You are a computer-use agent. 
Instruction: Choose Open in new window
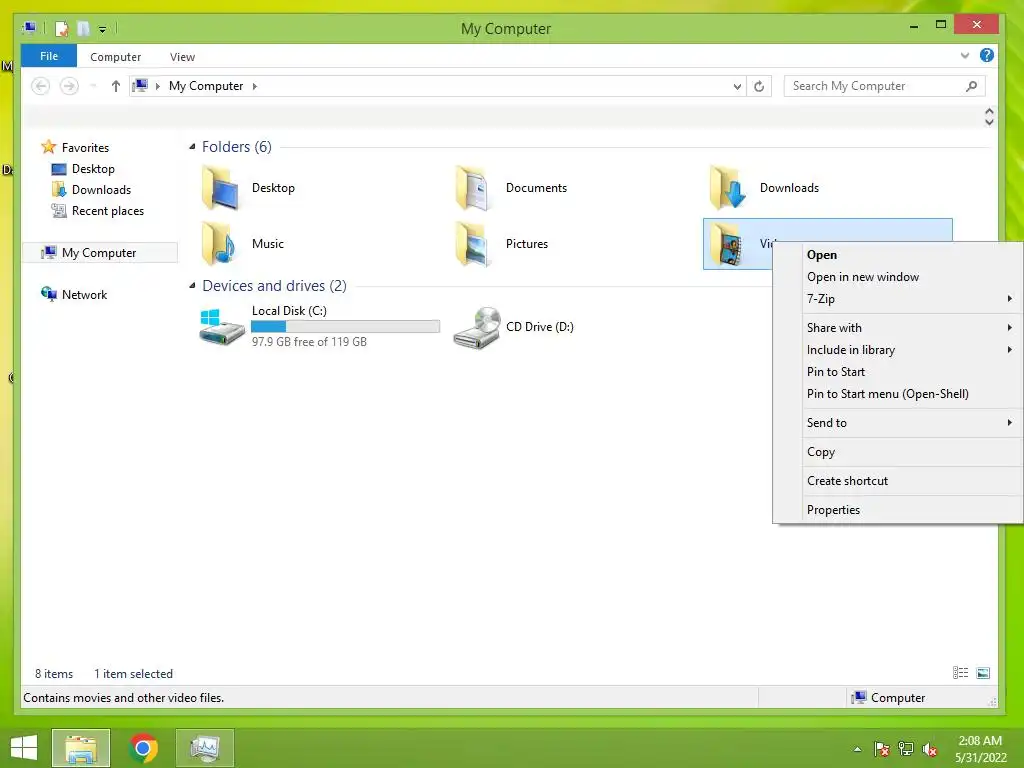[x=897, y=277]
